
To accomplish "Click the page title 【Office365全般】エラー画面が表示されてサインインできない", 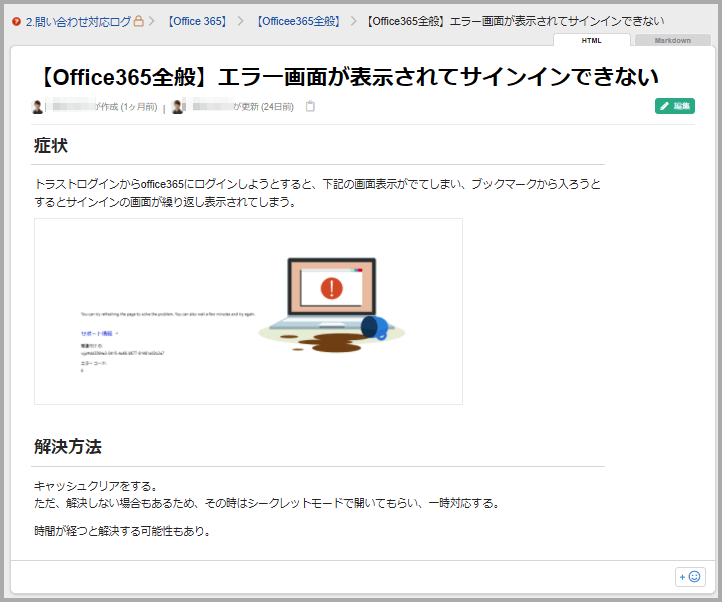I will pos(347,77).
